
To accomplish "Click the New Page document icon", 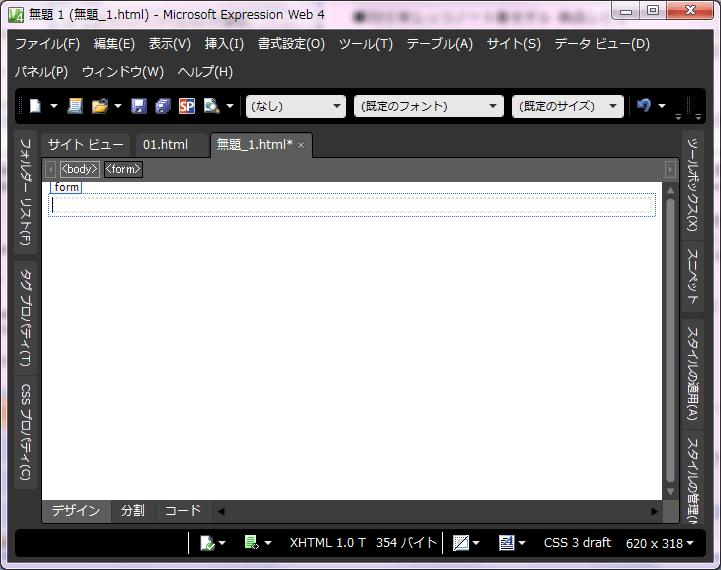I will [x=35, y=106].
